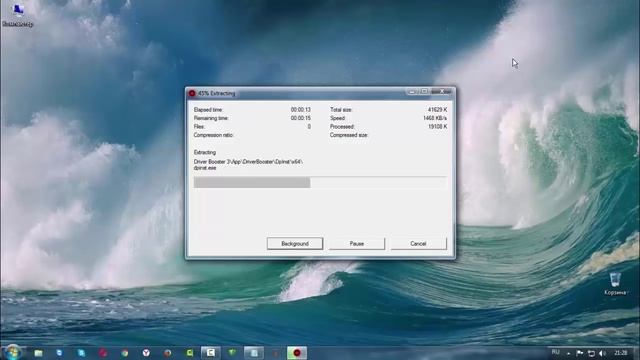The image size is (640, 360).
Task: Cancel the extraction process
Action: (418, 244)
